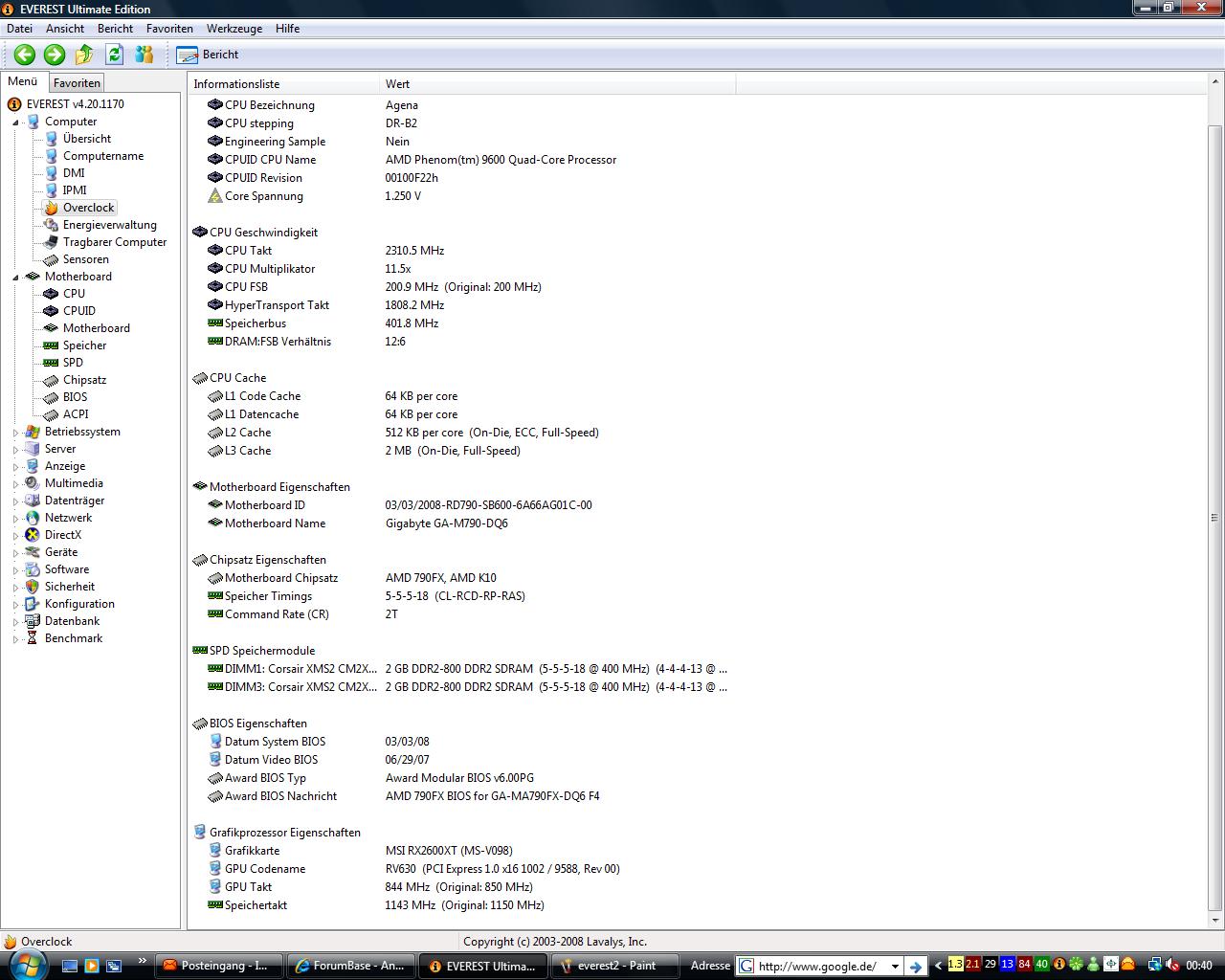Click the Users toolbar icon

[145, 55]
